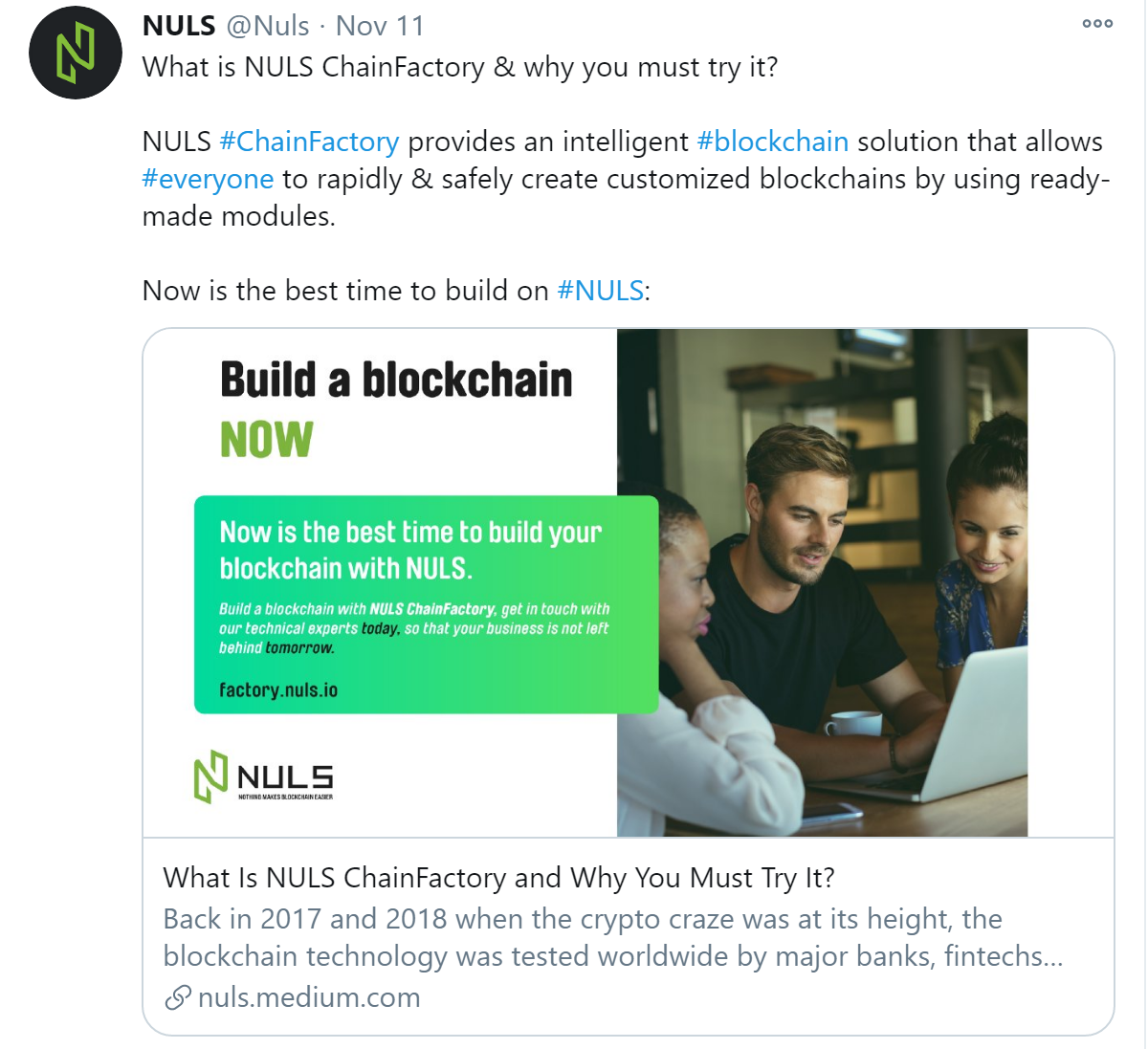Click factory.nuls.io text in the image

click(278, 689)
